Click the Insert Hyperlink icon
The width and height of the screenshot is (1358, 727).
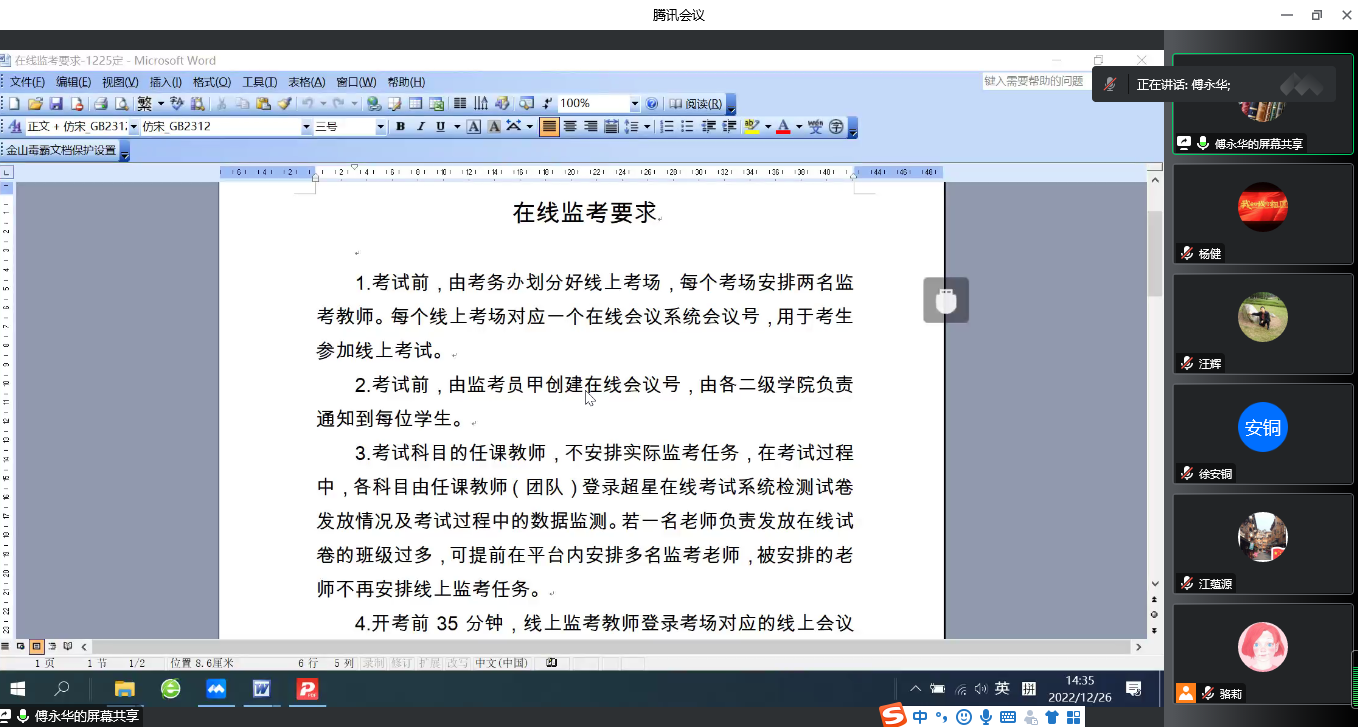pyautogui.click(x=373, y=103)
